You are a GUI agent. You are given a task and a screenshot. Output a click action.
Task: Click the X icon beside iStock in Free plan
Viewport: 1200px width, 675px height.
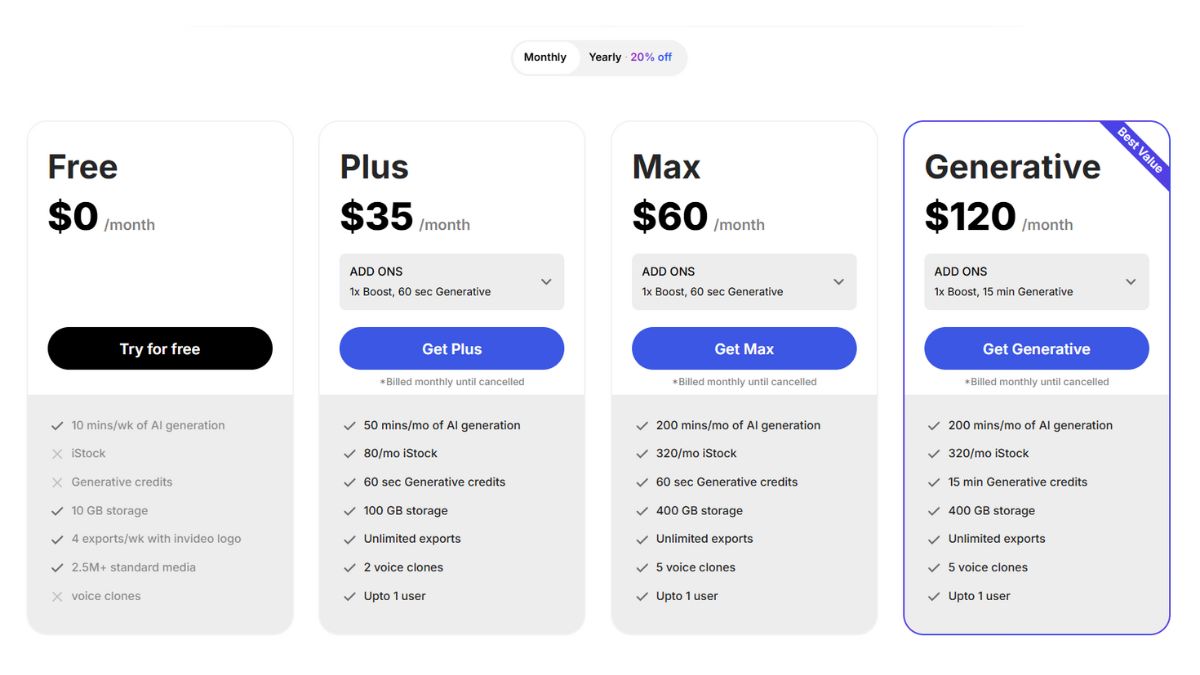57,454
